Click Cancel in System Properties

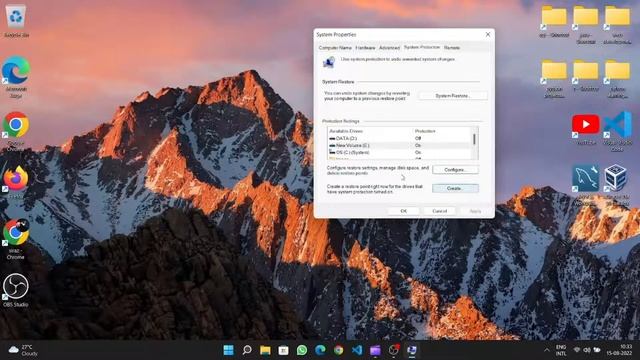point(440,211)
